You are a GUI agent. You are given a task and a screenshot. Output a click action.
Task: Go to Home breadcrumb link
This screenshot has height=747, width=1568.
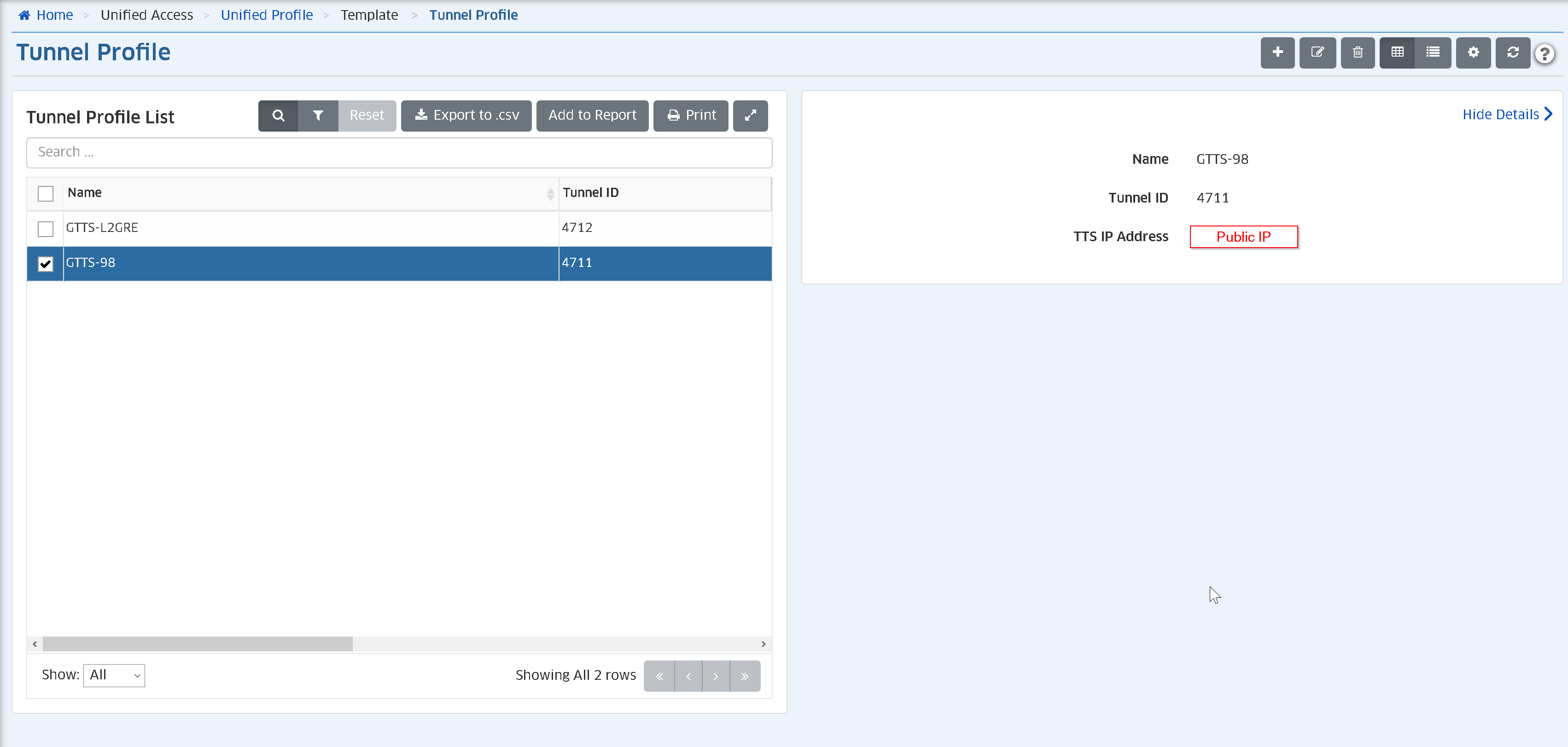click(x=54, y=15)
